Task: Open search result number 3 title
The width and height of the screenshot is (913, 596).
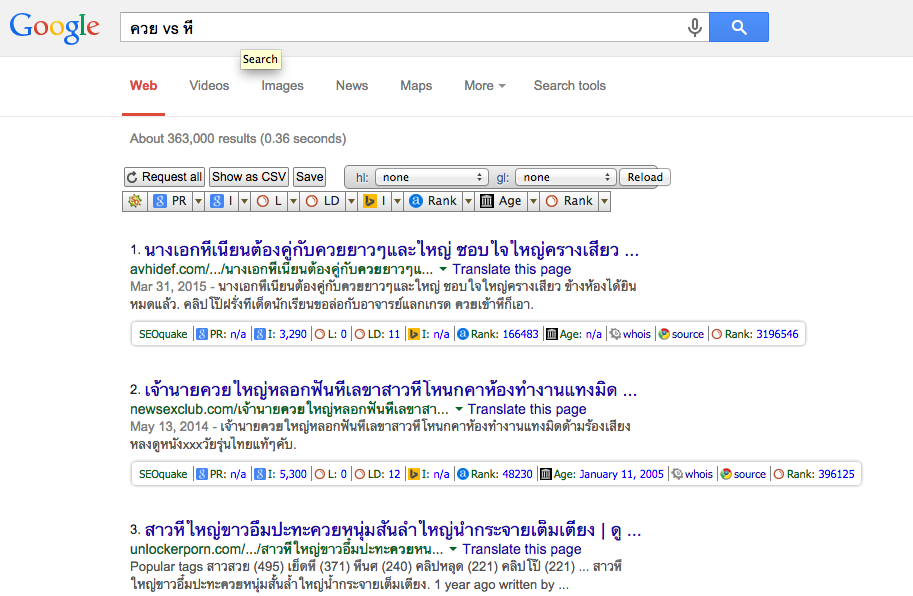Action: [x=392, y=530]
